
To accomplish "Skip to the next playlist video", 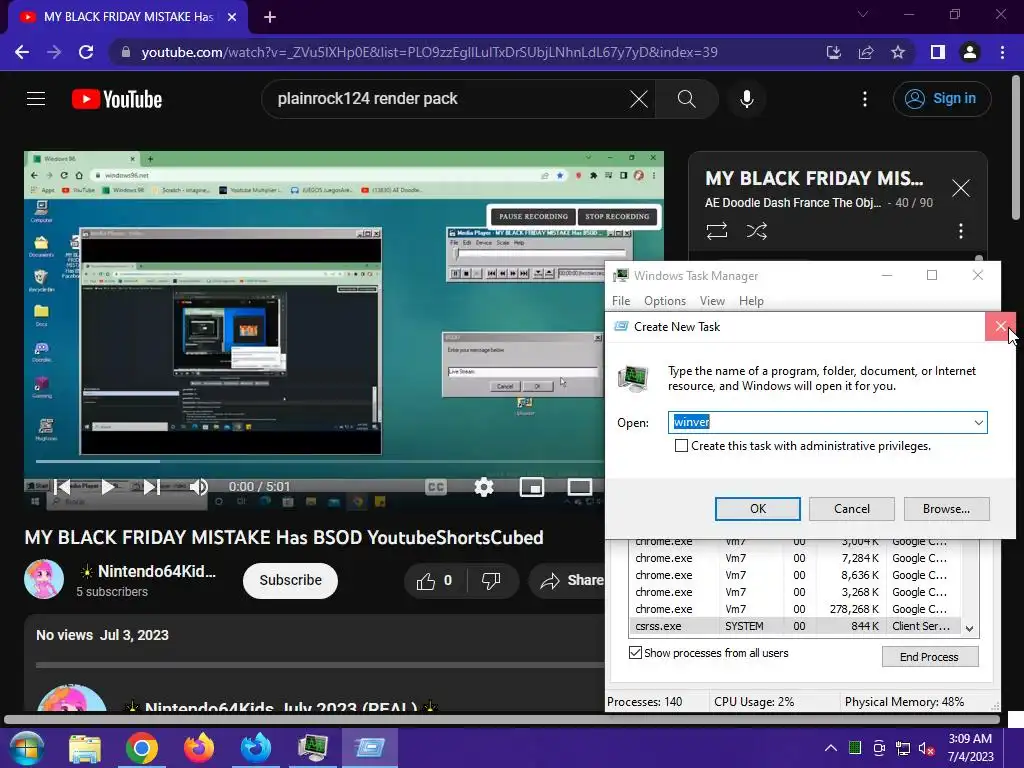I will click(x=152, y=487).
